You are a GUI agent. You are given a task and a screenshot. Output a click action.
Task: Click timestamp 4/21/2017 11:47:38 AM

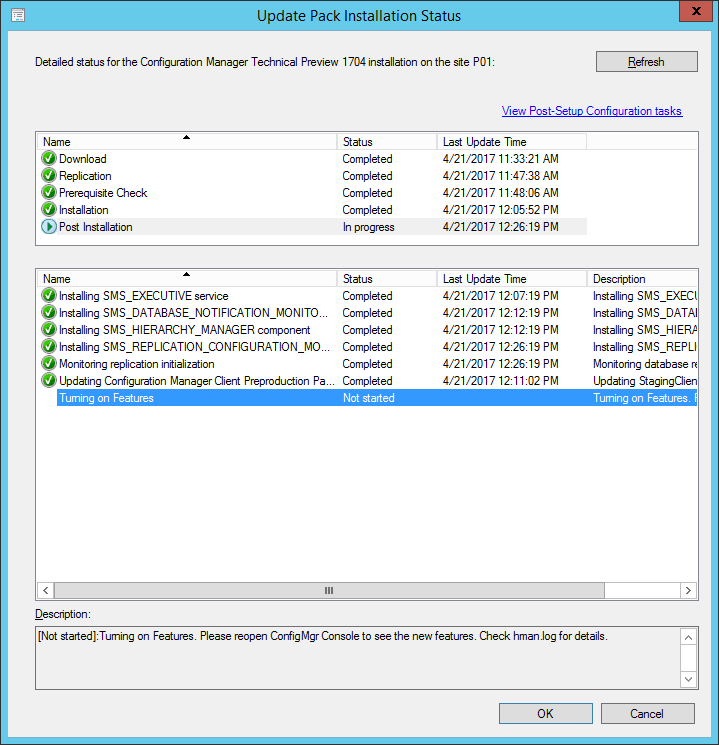(x=500, y=176)
